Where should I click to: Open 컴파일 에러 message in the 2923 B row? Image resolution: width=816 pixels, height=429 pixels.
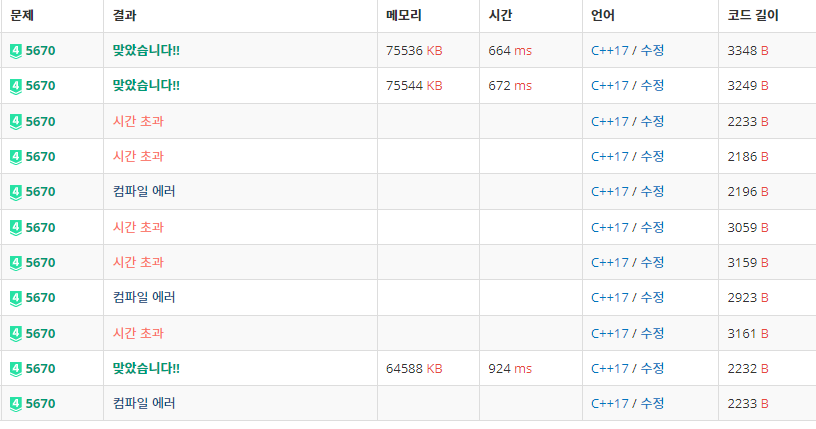point(144,297)
